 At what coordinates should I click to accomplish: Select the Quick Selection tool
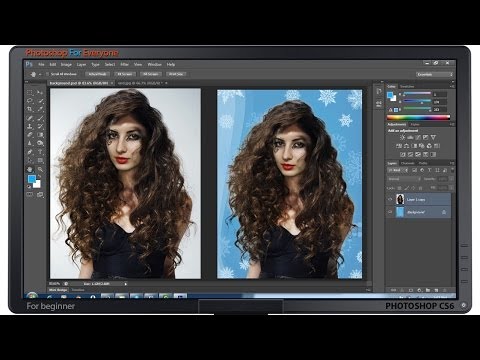(40, 101)
